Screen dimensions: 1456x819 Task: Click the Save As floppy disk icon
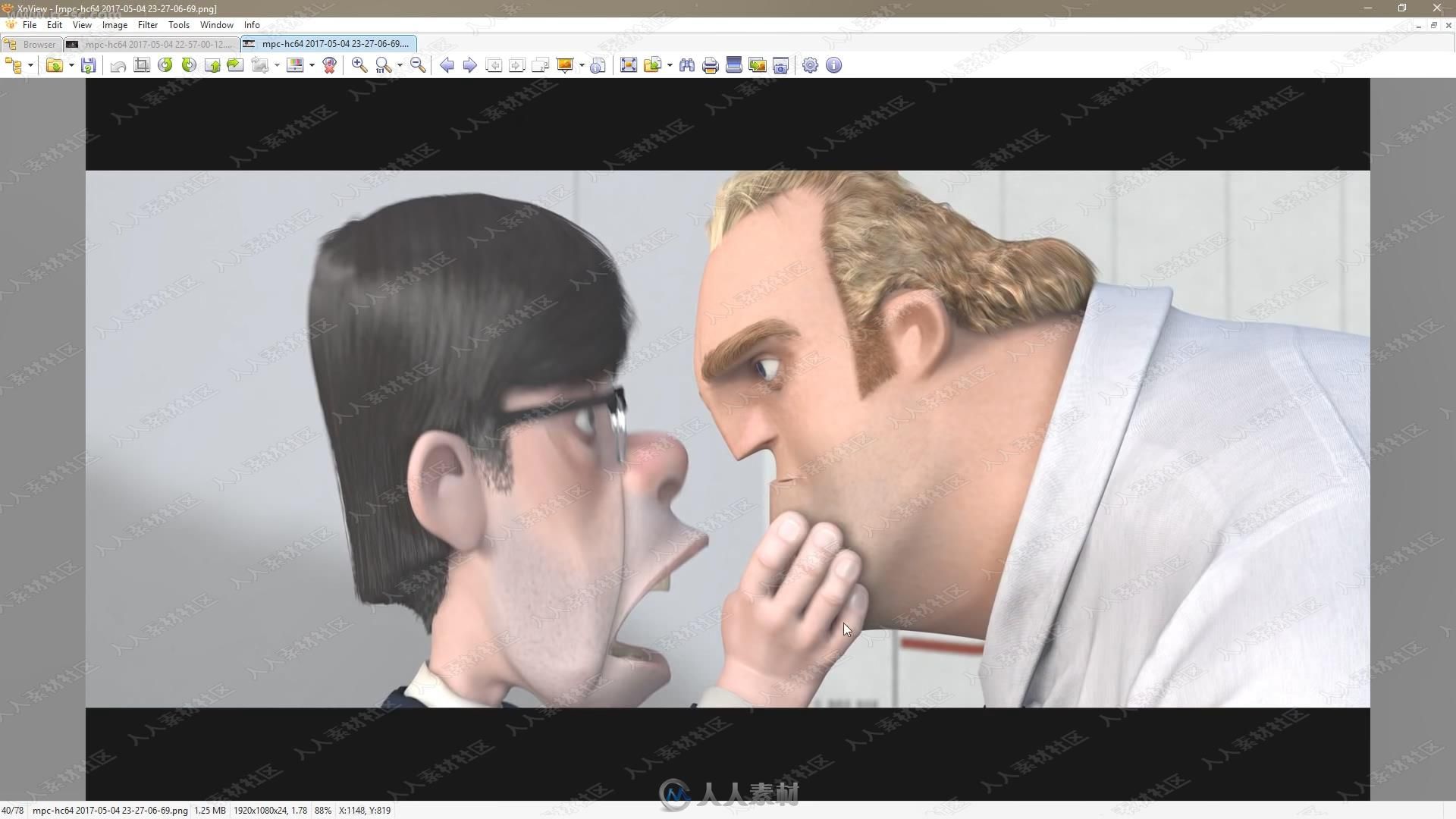pos(89,65)
